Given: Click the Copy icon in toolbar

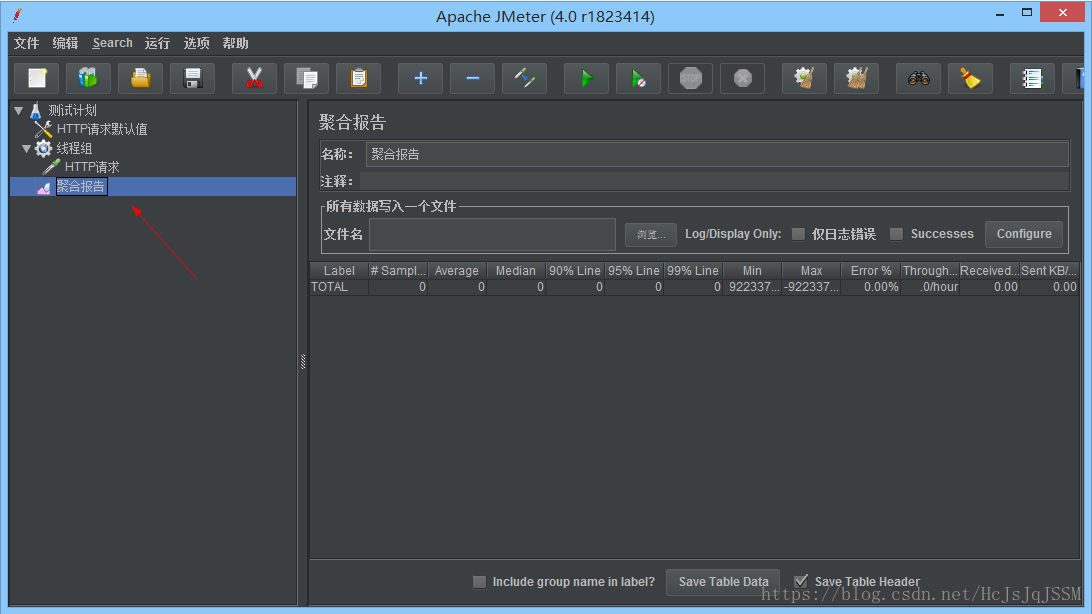Looking at the screenshot, I should pos(306,78).
